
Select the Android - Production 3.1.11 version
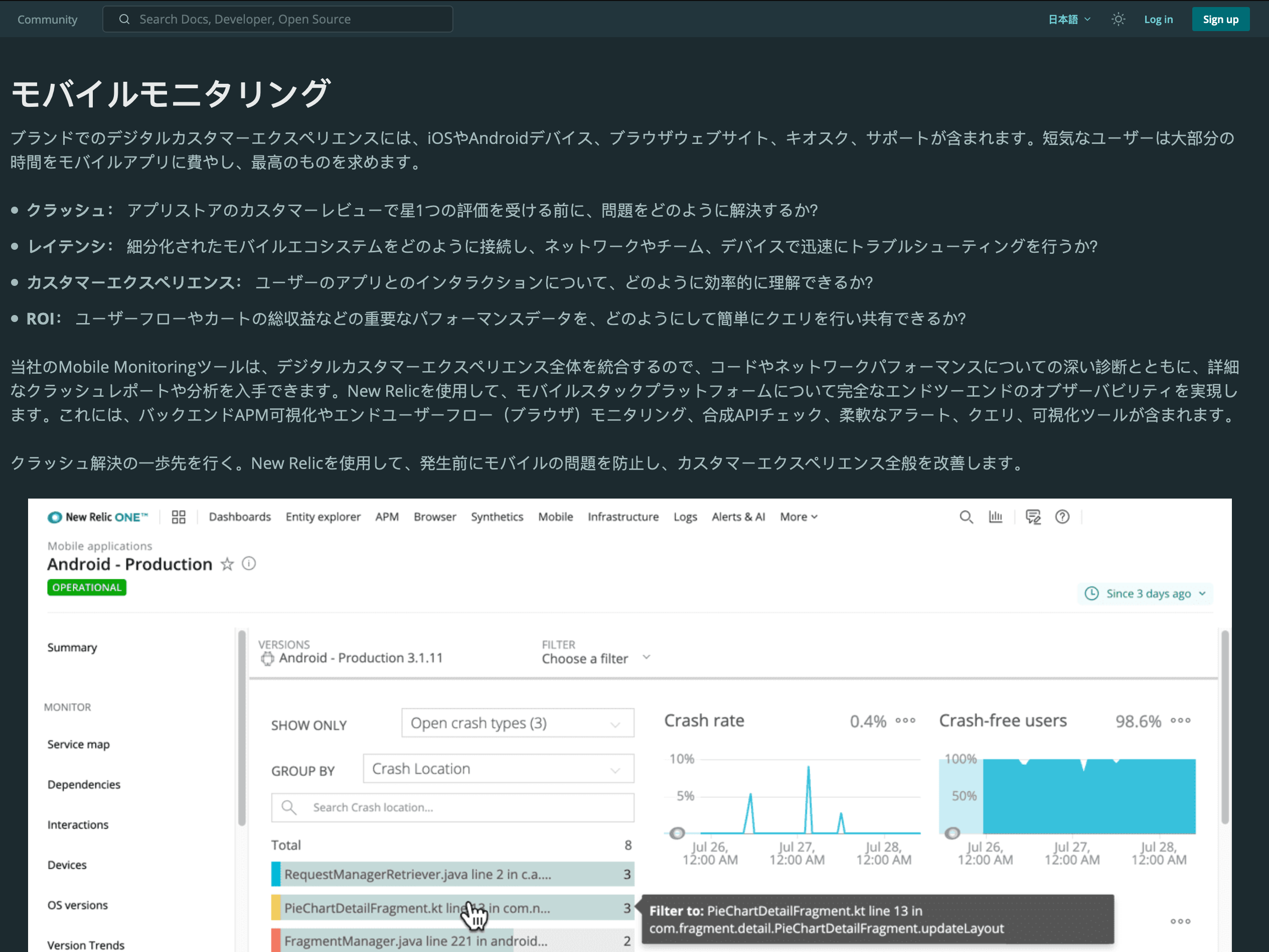pyautogui.click(x=360, y=658)
